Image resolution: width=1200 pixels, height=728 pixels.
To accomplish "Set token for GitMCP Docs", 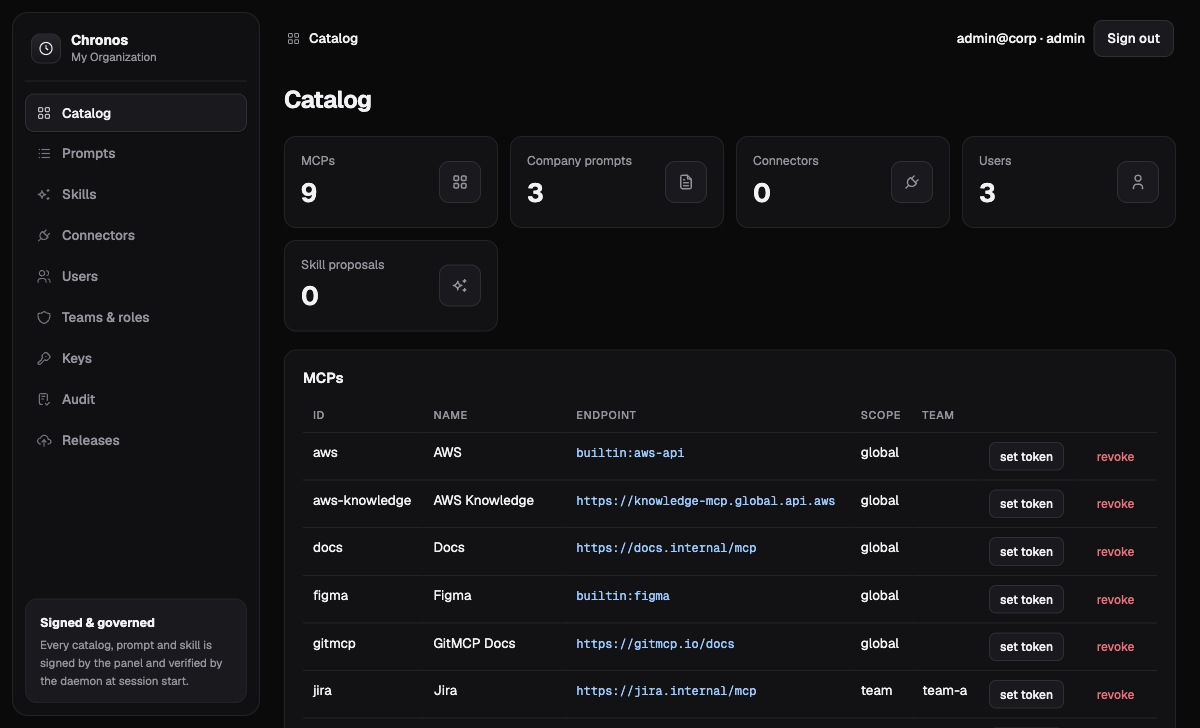I will (1026, 647).
